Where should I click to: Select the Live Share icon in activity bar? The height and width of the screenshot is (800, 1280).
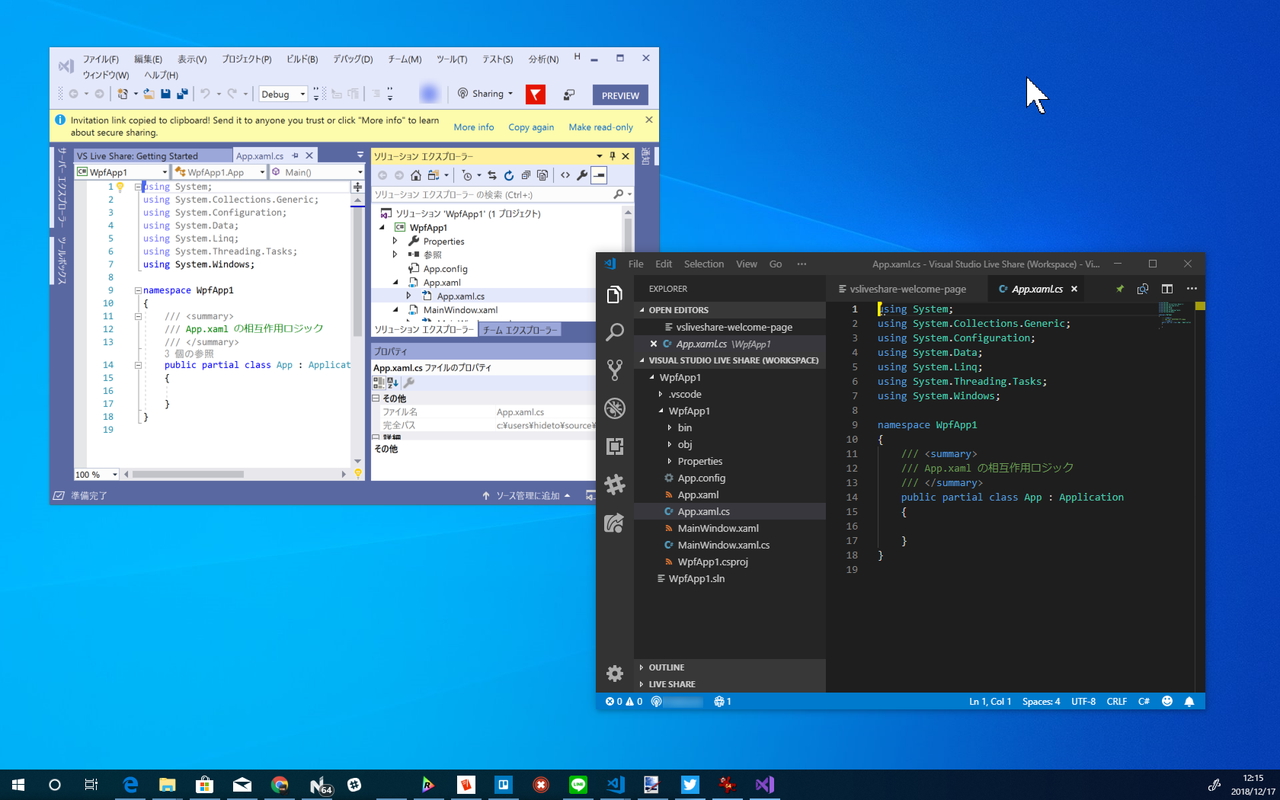tap(615, 523)
